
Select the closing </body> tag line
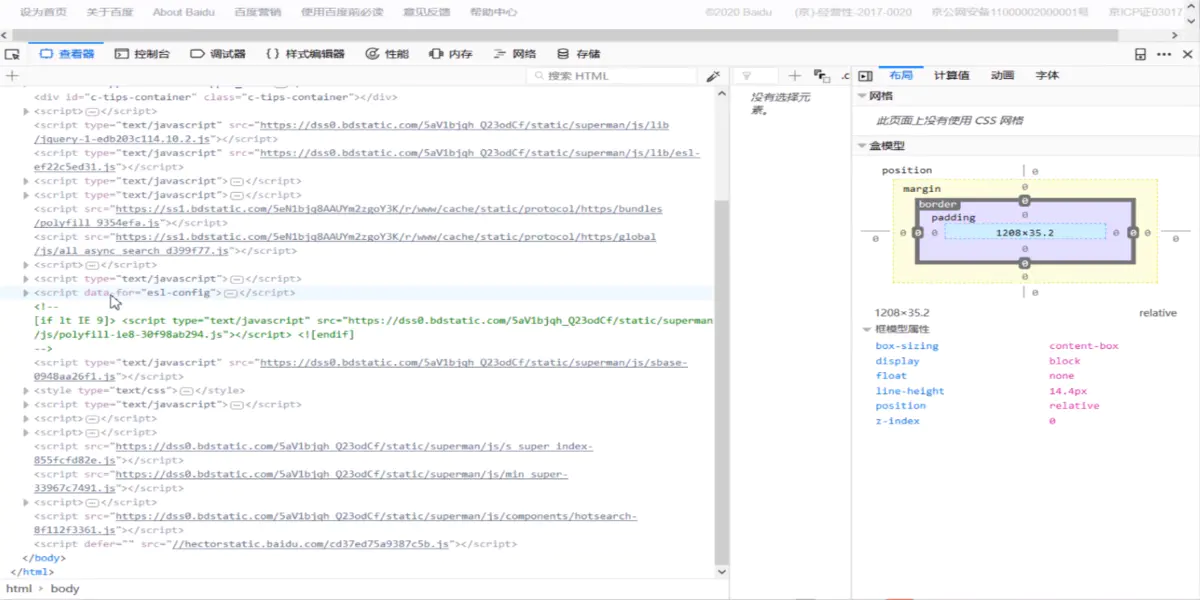tap(45, 559)
